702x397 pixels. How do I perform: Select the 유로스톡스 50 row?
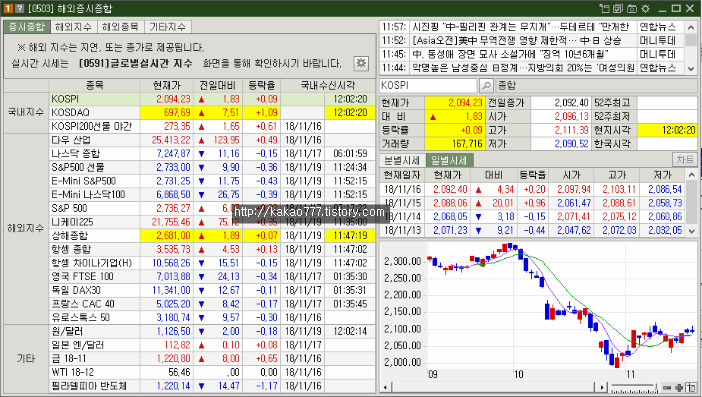coord(212,317)
